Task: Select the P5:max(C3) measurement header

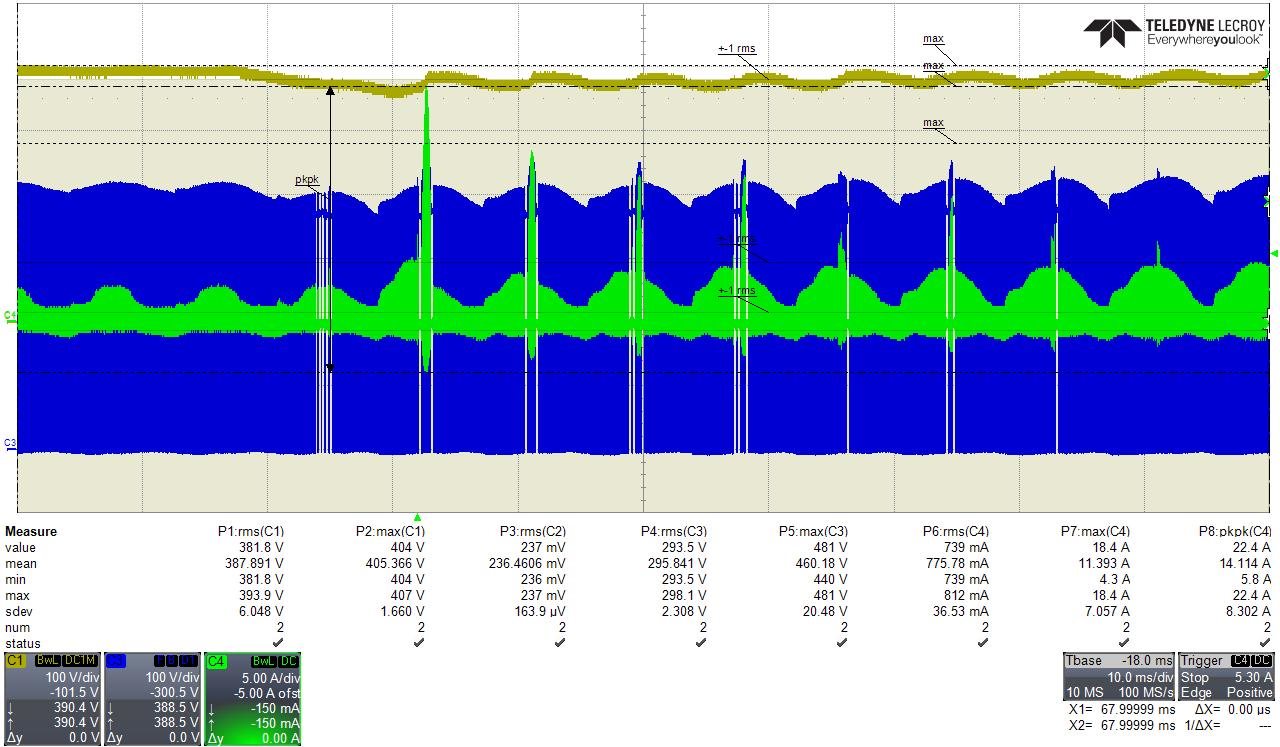Action: 813,531
